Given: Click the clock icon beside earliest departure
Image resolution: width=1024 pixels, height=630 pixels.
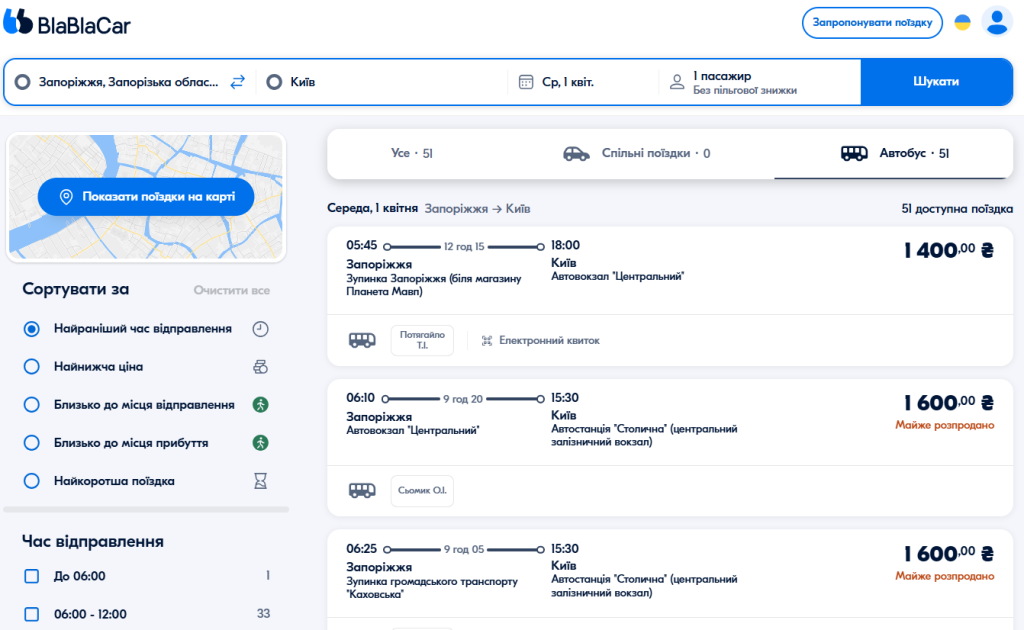Looking at the screenshot, I should tap(260, 329).
